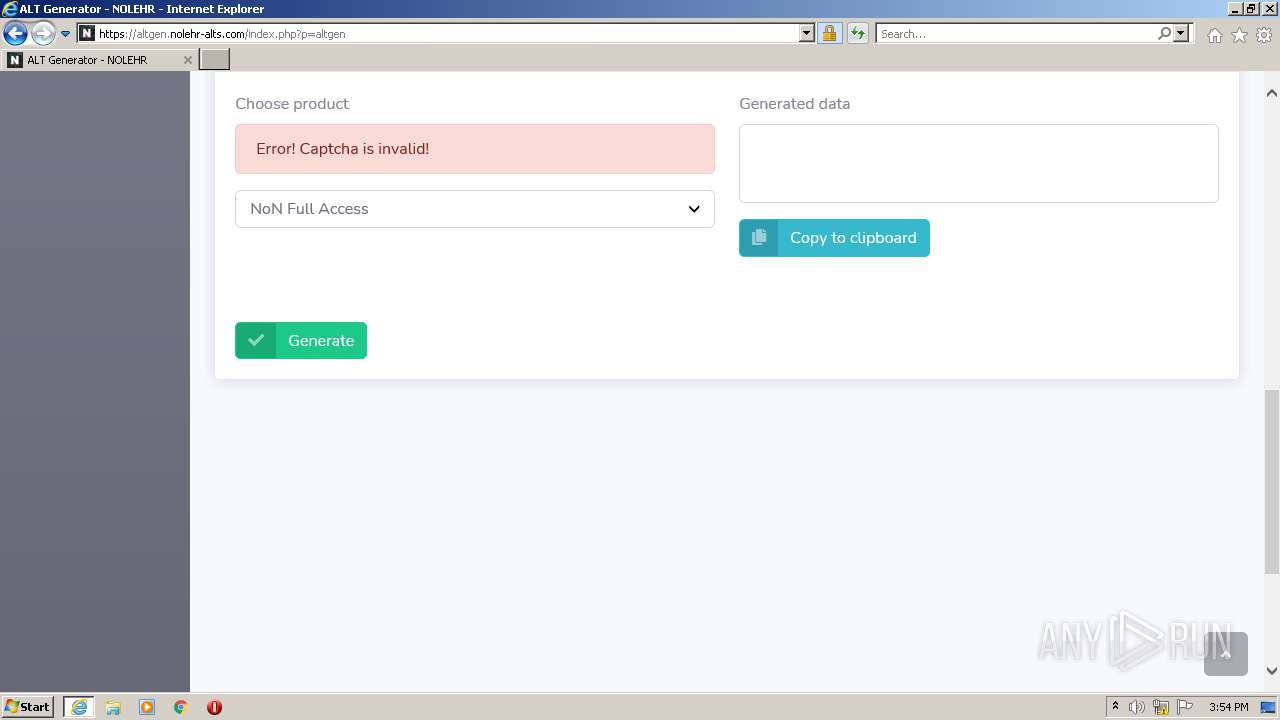Open the Windows Start menu
The width and height of the screenshot is (1280, 720).
27,706
